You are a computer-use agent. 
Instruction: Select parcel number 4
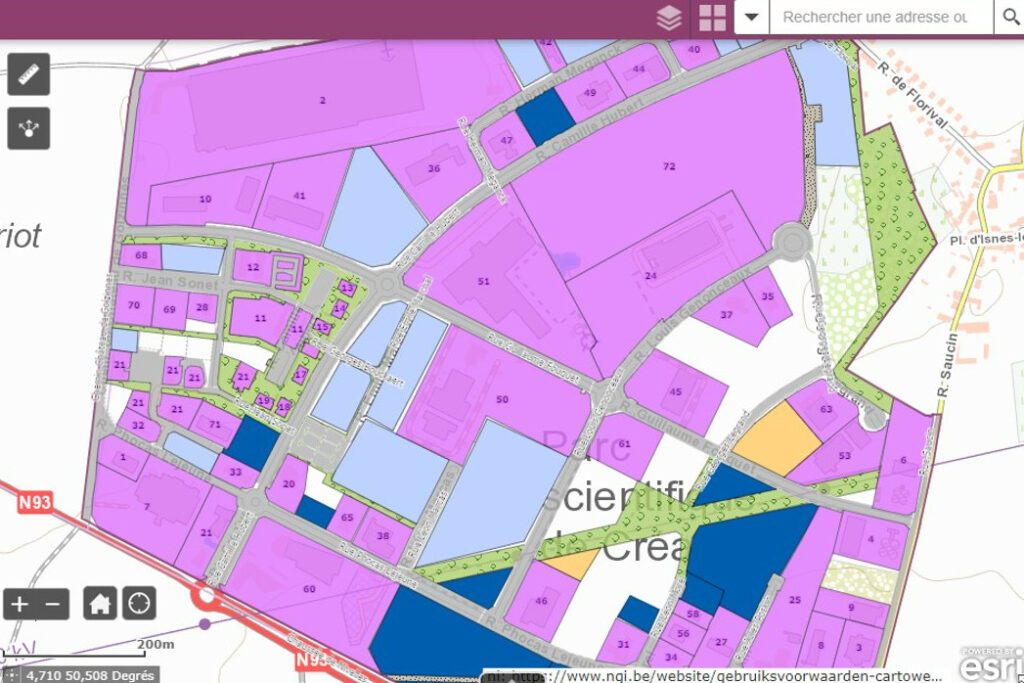(x=871, y=539)
